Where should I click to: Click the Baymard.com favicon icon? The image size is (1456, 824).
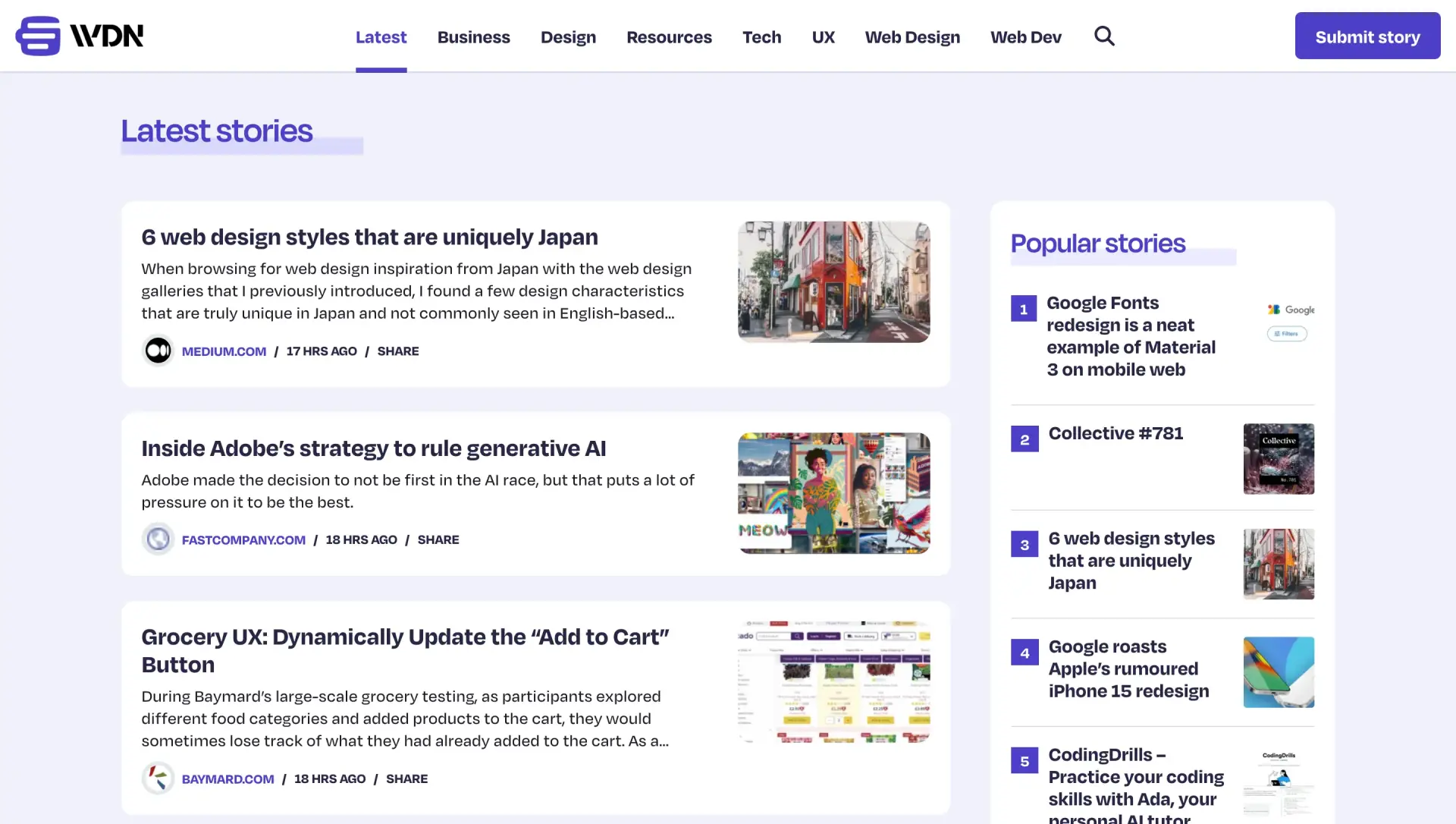(x=157, y=778)
